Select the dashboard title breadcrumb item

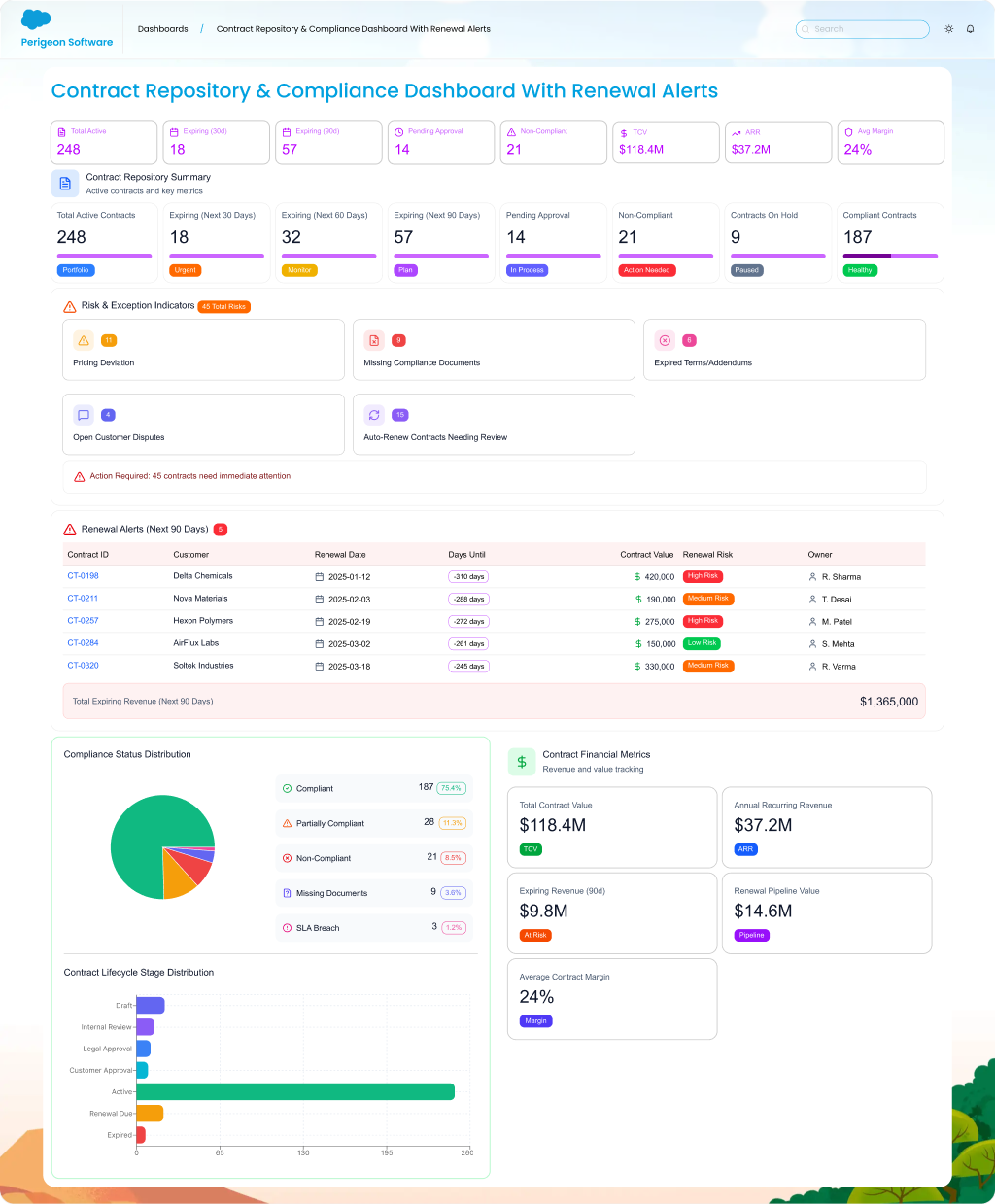point(353,29)
